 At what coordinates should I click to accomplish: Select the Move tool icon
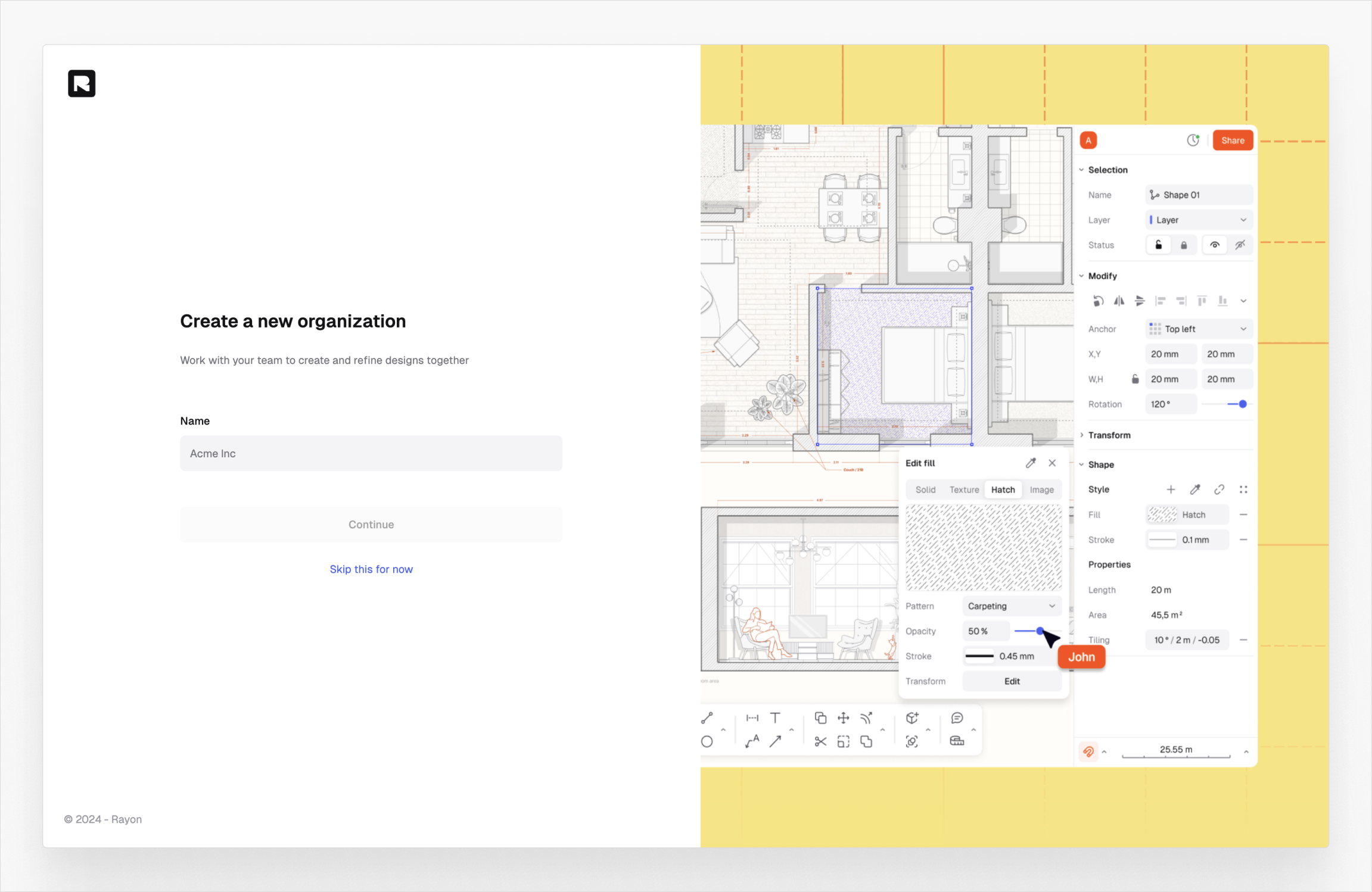843,718
